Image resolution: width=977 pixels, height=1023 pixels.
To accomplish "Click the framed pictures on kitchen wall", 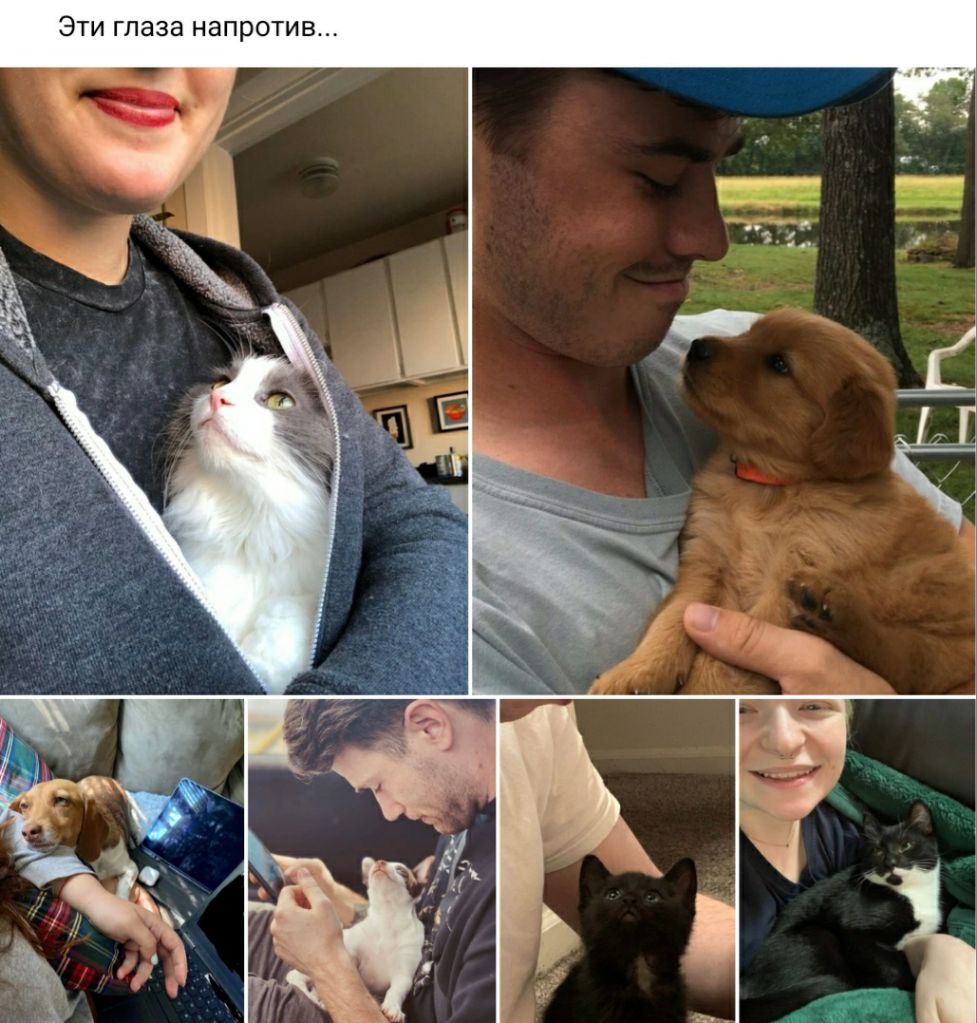I will click(x=422, y=419).
